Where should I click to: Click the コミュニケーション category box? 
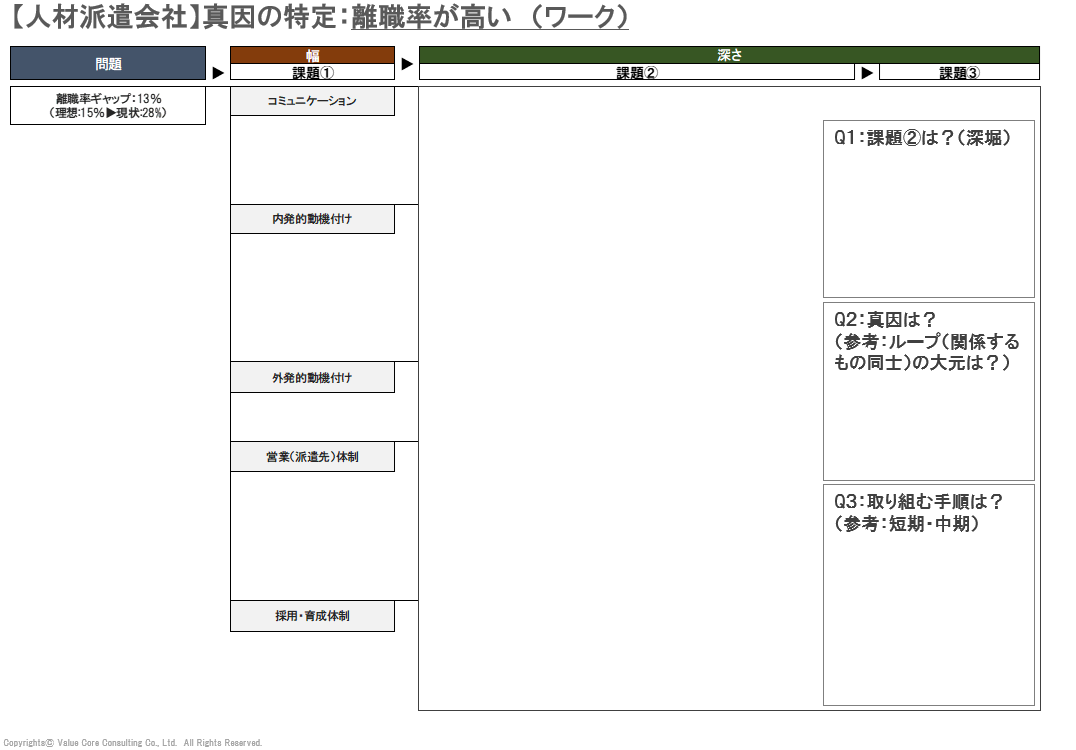click(x=312, y=101)
